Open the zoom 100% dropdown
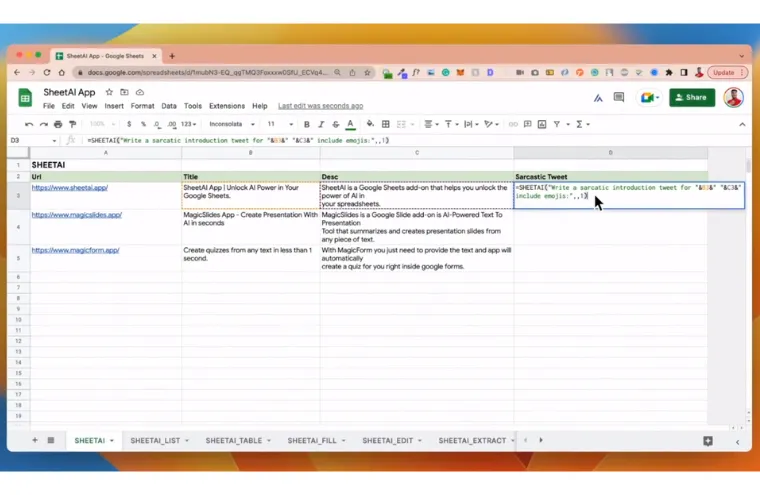 click(x=102, y=124)
